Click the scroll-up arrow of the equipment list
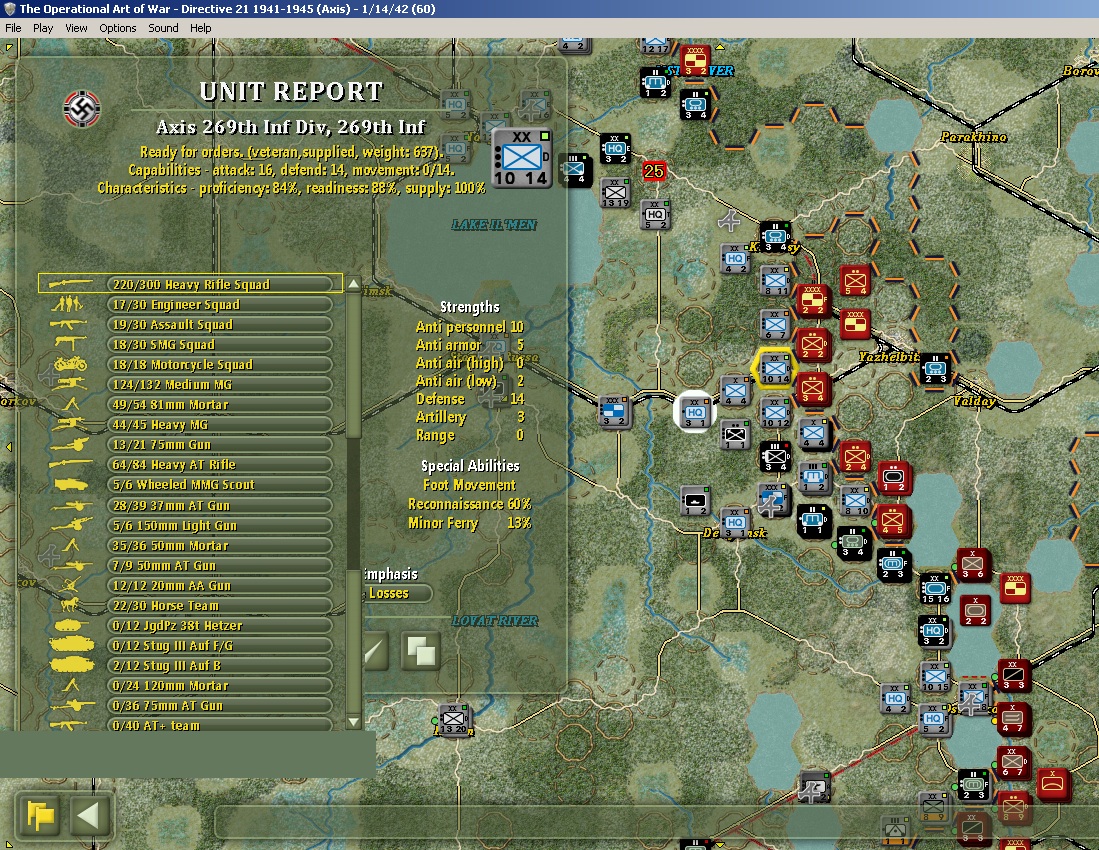Viewport: 1099px width, 850px height. click(354, 284)
